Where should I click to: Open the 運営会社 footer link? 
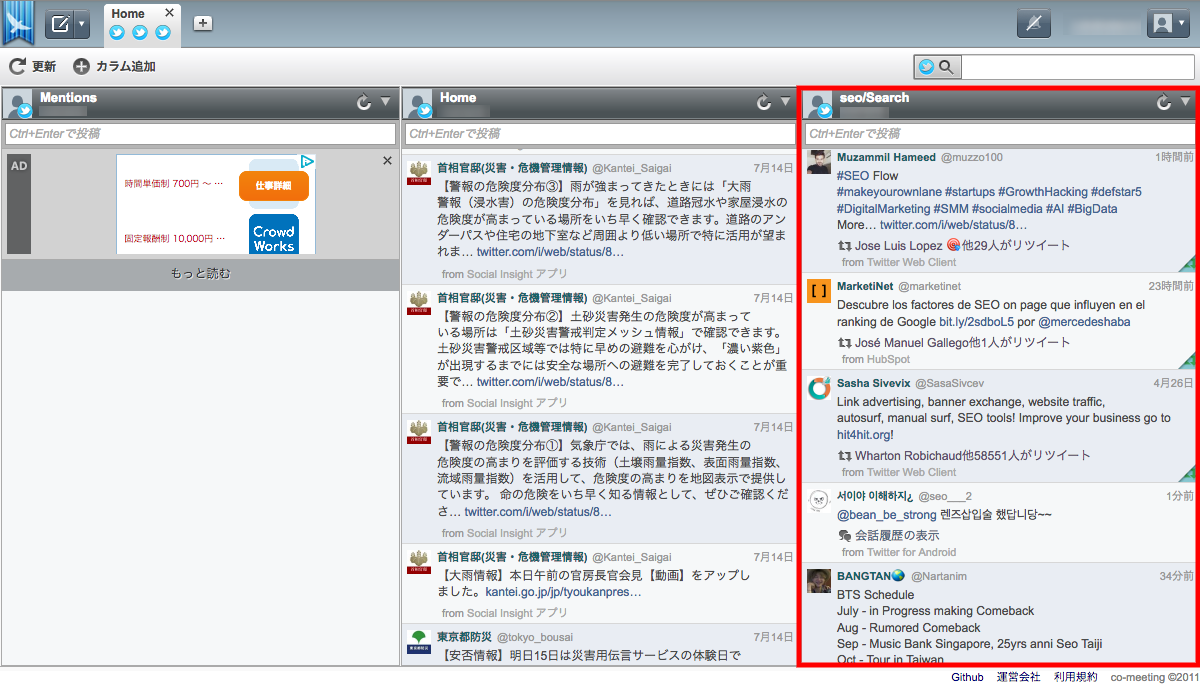point(1018,677)
